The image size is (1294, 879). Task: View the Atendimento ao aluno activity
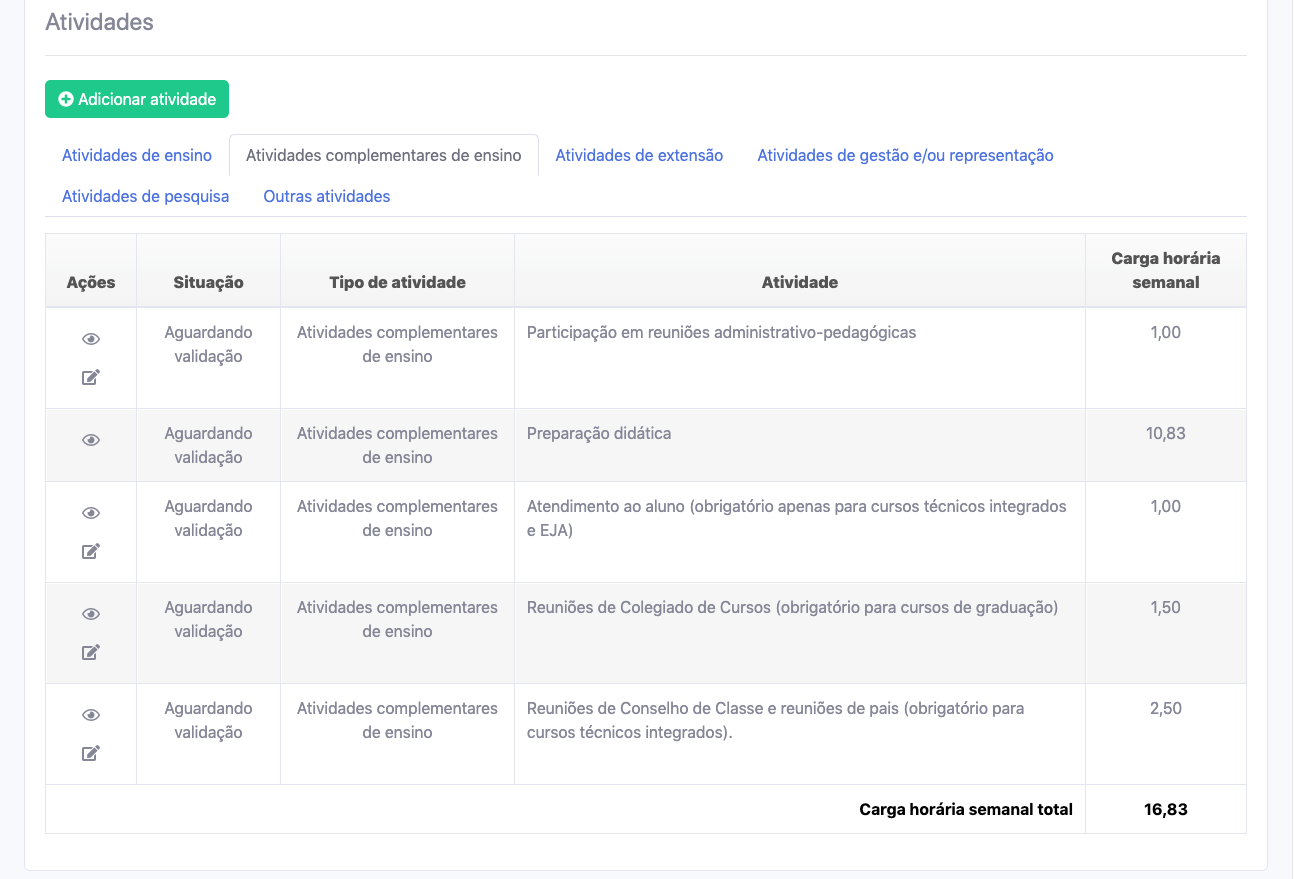click(91, 513)
